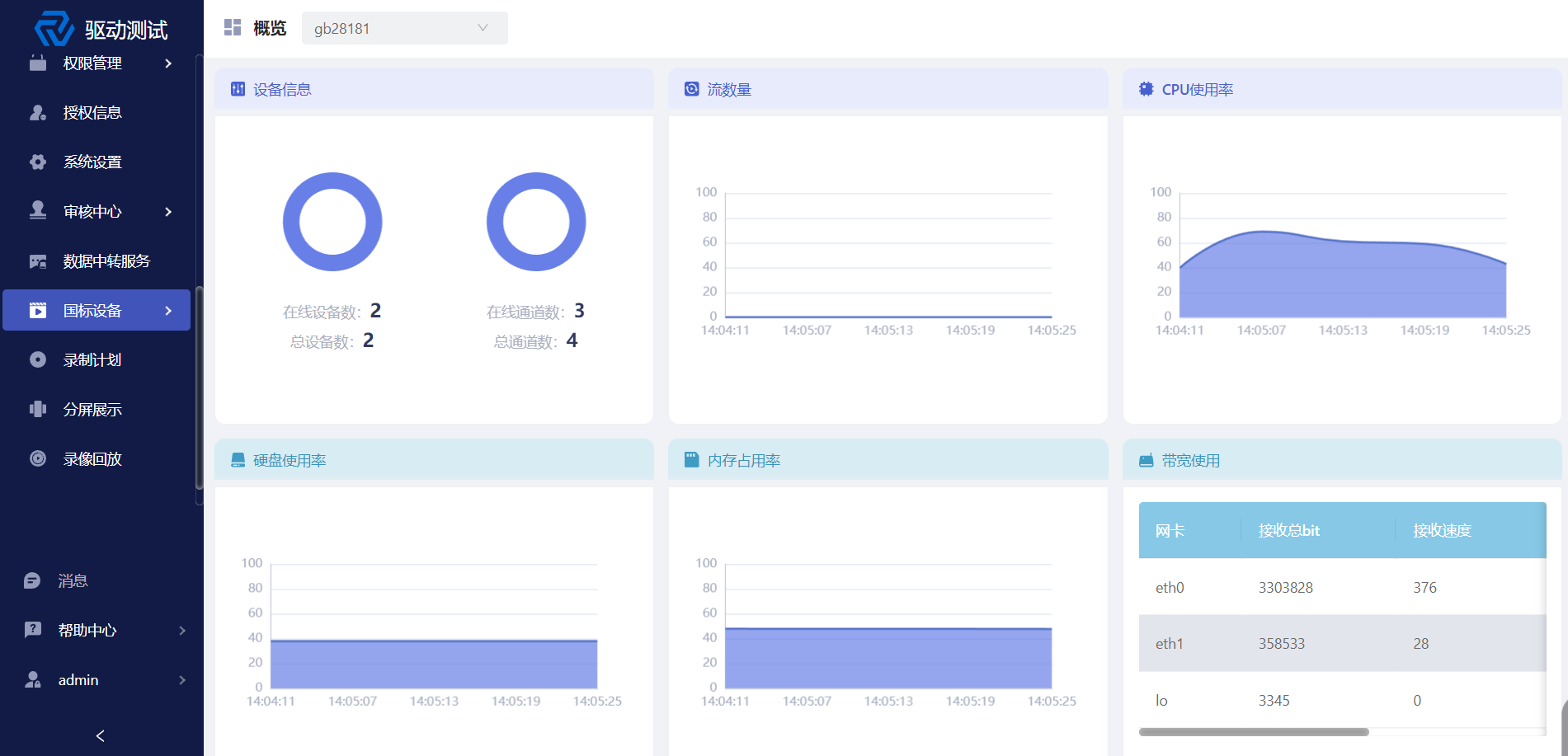
Task: Click the 授权信息 user icon
Action: pyautogui.click(x=38, y=113)
